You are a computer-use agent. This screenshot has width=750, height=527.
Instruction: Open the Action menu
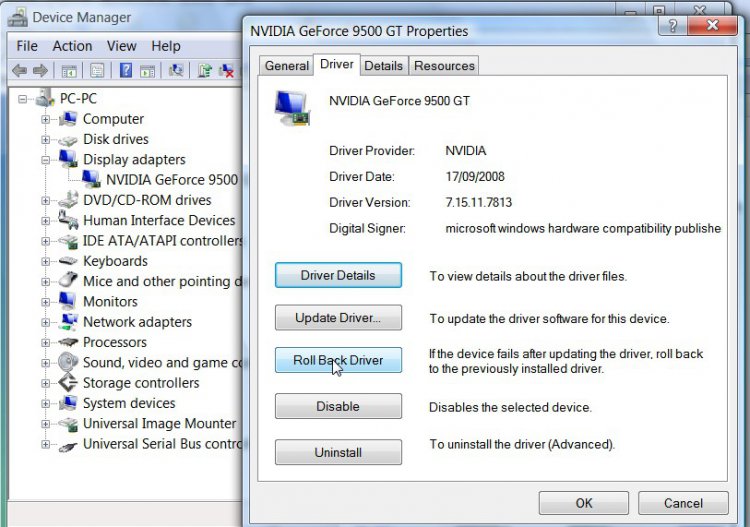tap(72, 46)
